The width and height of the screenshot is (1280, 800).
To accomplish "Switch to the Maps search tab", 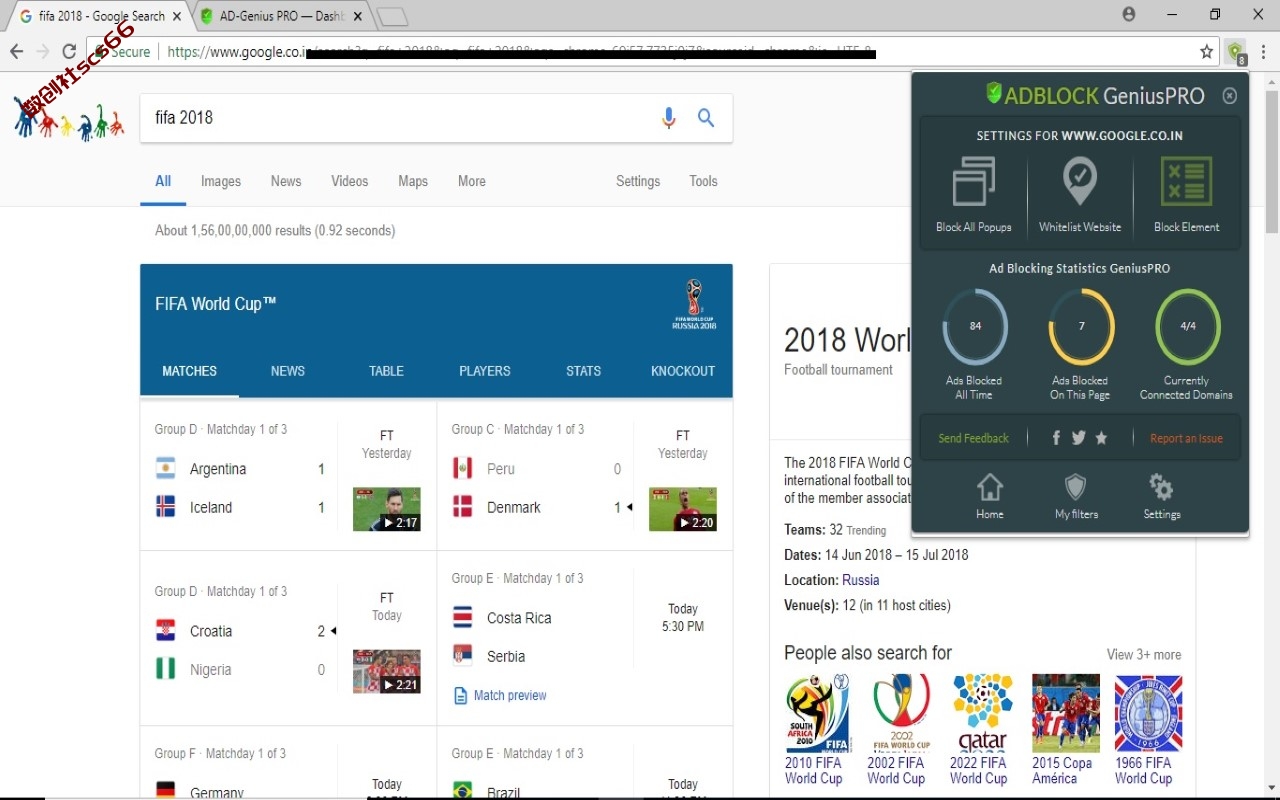I will pos(413,181).
